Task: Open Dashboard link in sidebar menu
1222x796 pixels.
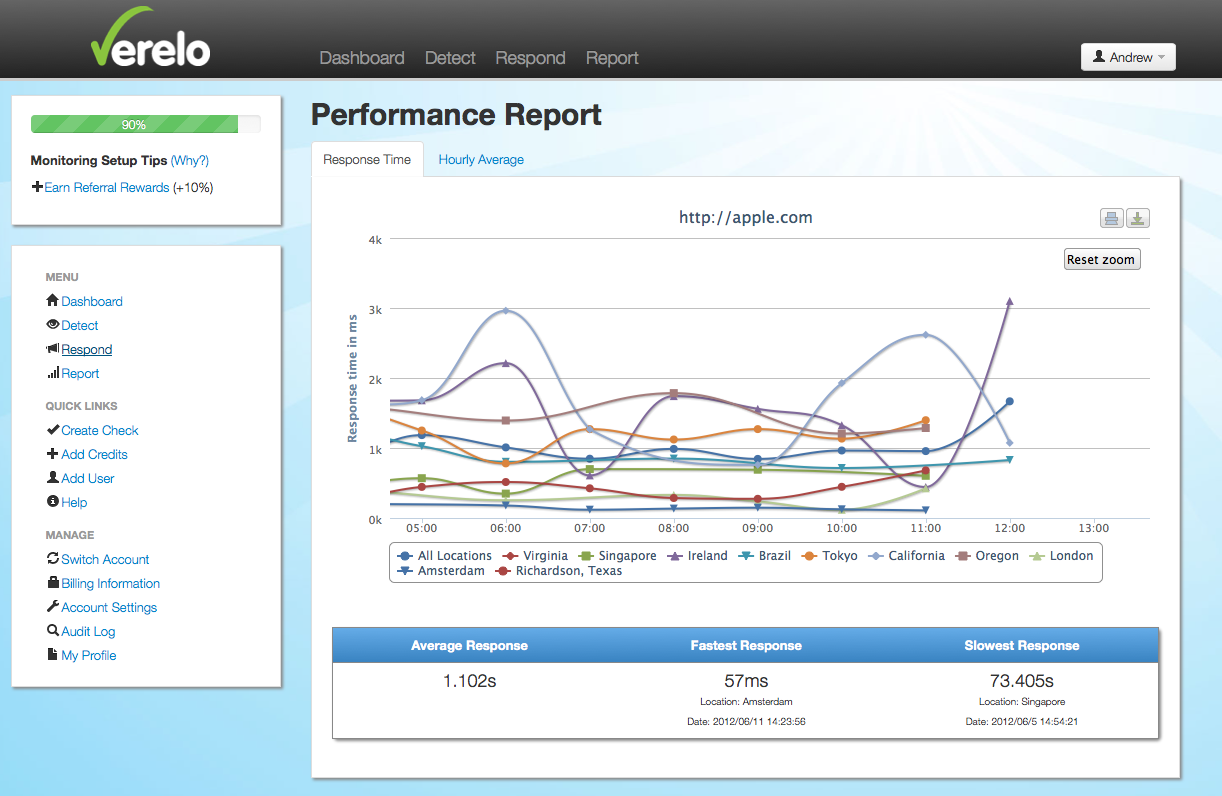Action: [x=92, y=301]
